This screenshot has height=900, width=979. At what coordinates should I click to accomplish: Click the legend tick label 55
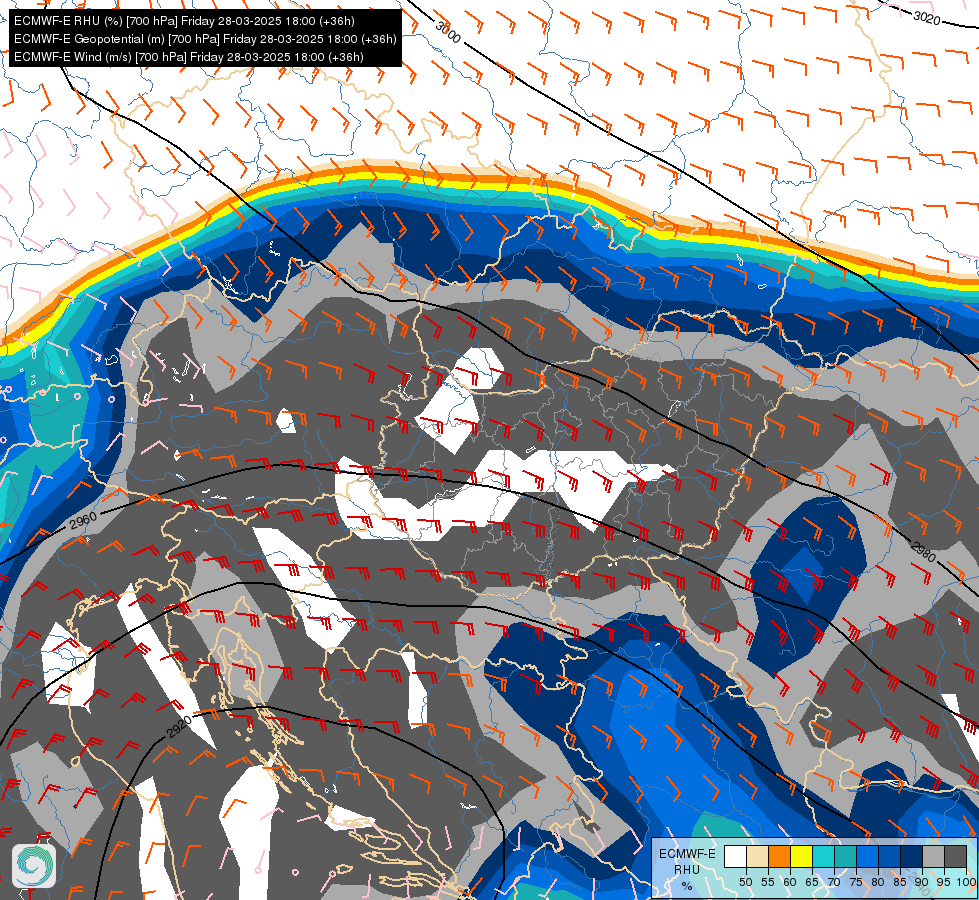coord(768,882)
